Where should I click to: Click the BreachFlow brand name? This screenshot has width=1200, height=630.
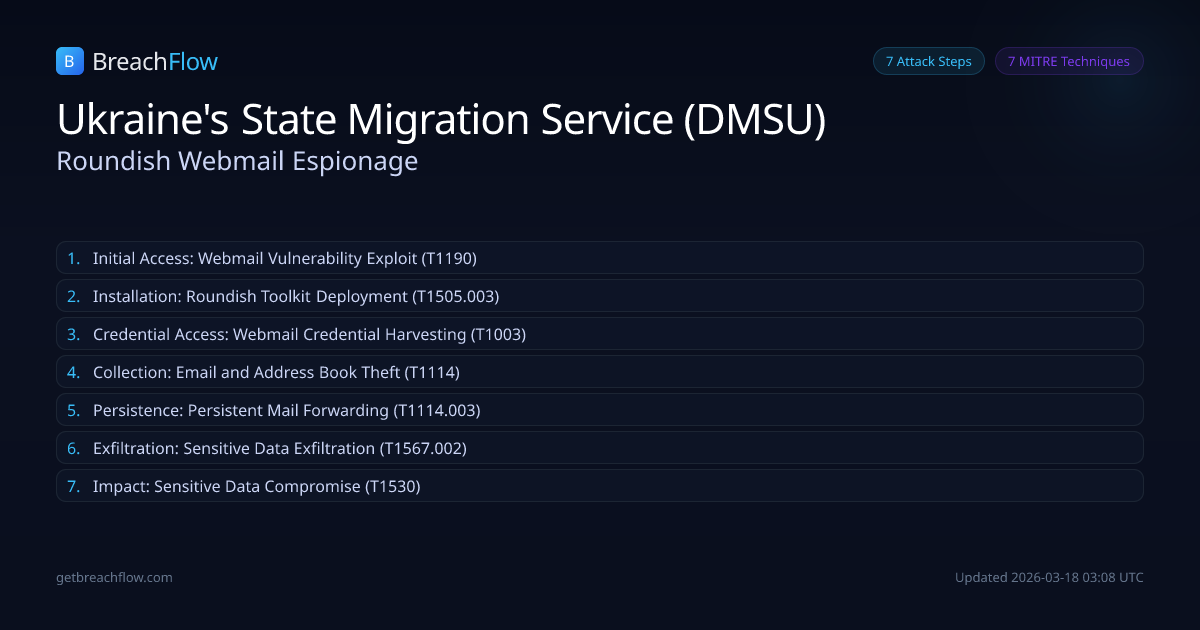point(155,62)
